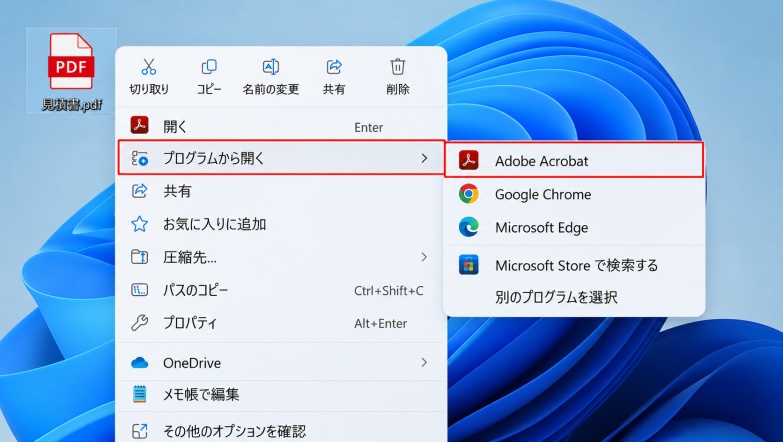783x442 pixels.
Task: Choose お気に入りに追加 from the context menu
Action: coord(281,224)
